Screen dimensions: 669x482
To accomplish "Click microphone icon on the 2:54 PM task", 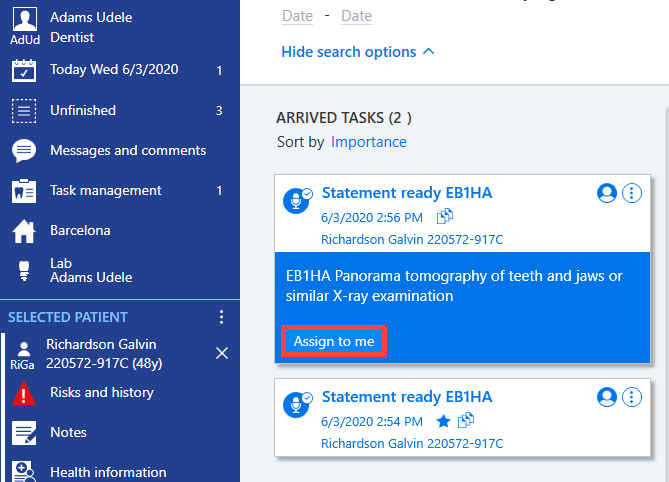I will click(x=297, y=404).
